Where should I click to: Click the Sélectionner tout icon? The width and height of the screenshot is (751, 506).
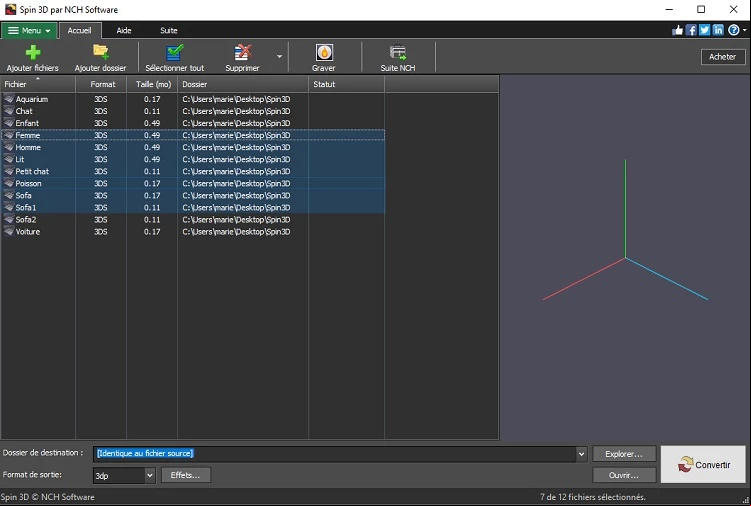(x=174, y=52)
